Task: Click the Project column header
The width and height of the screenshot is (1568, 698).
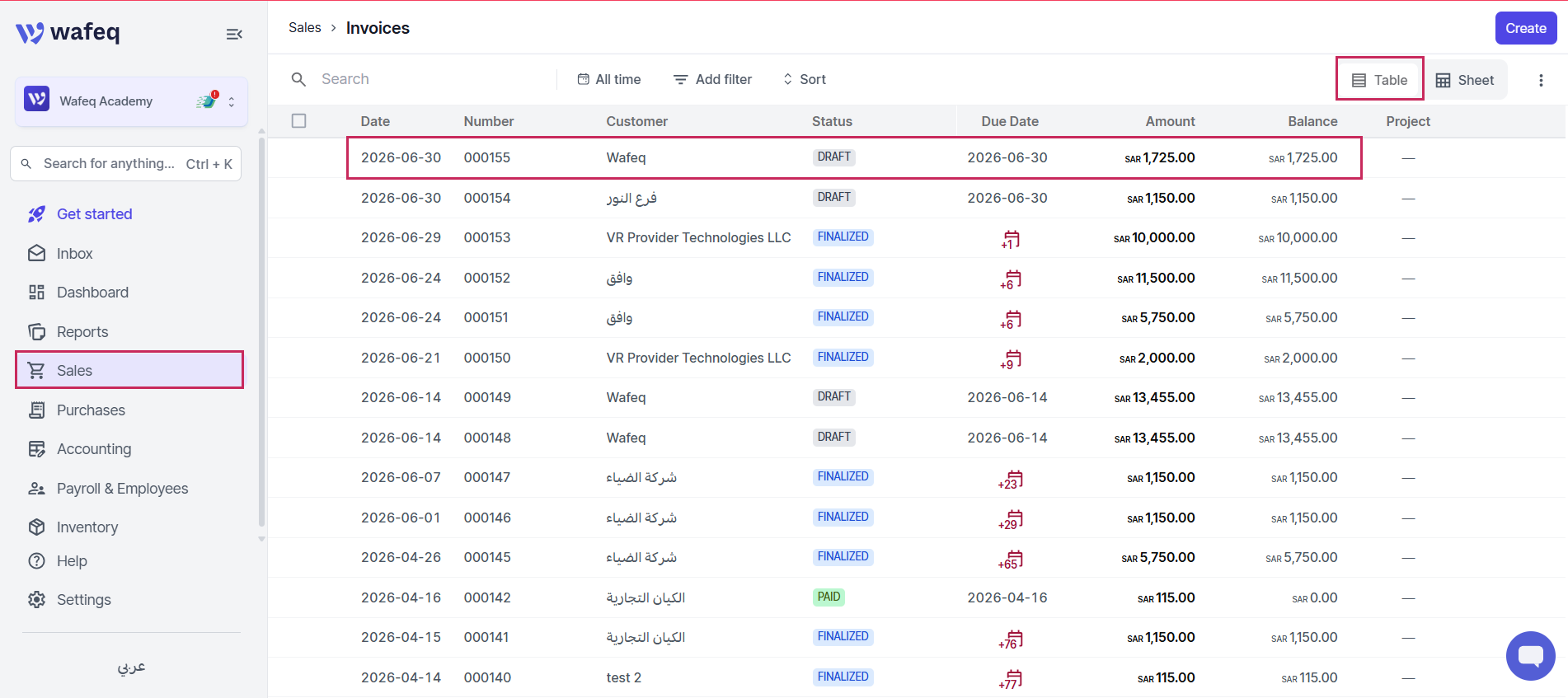Action: pyautogui.click(x=1408, y=121)
